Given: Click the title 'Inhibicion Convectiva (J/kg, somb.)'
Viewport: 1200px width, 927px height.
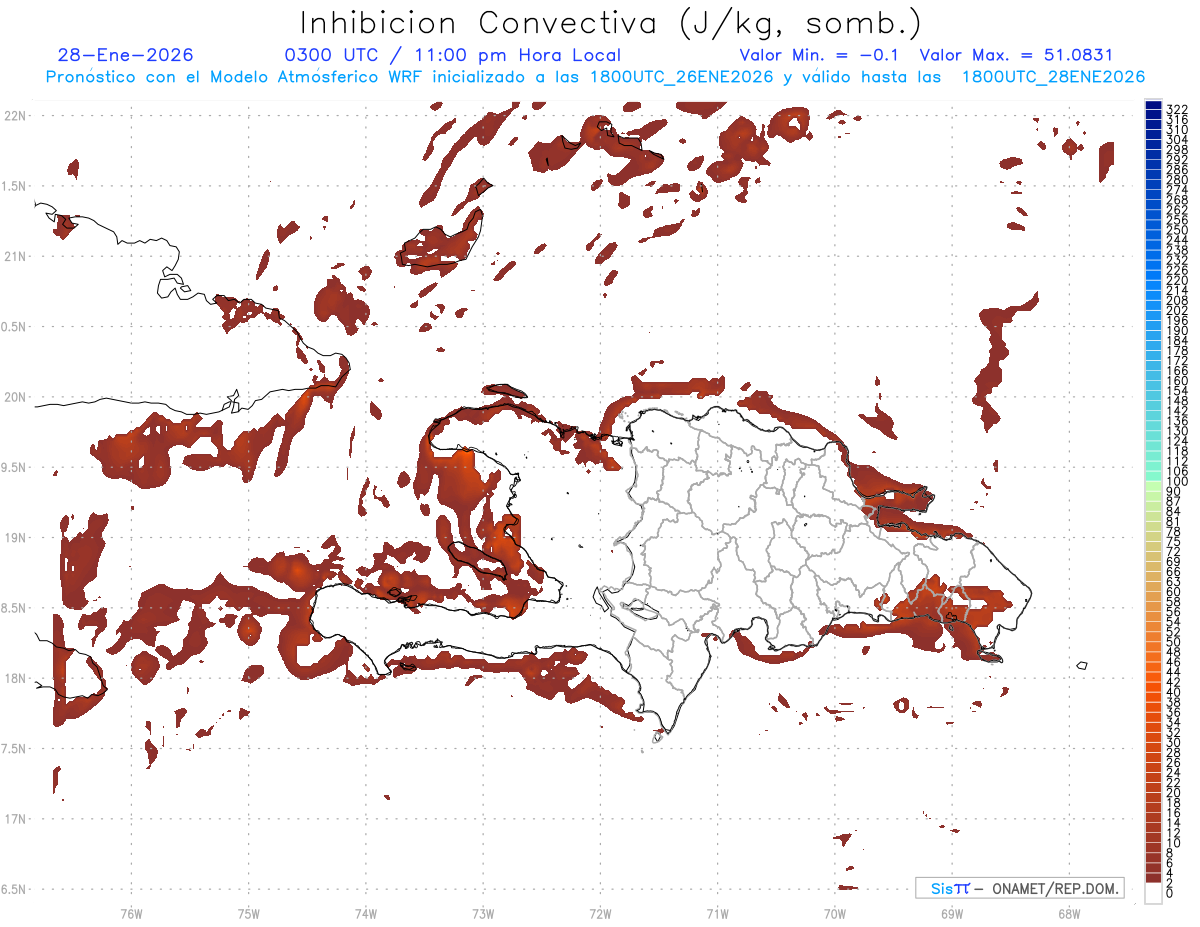Looking at the screenshot, I should tap(610, 24).
